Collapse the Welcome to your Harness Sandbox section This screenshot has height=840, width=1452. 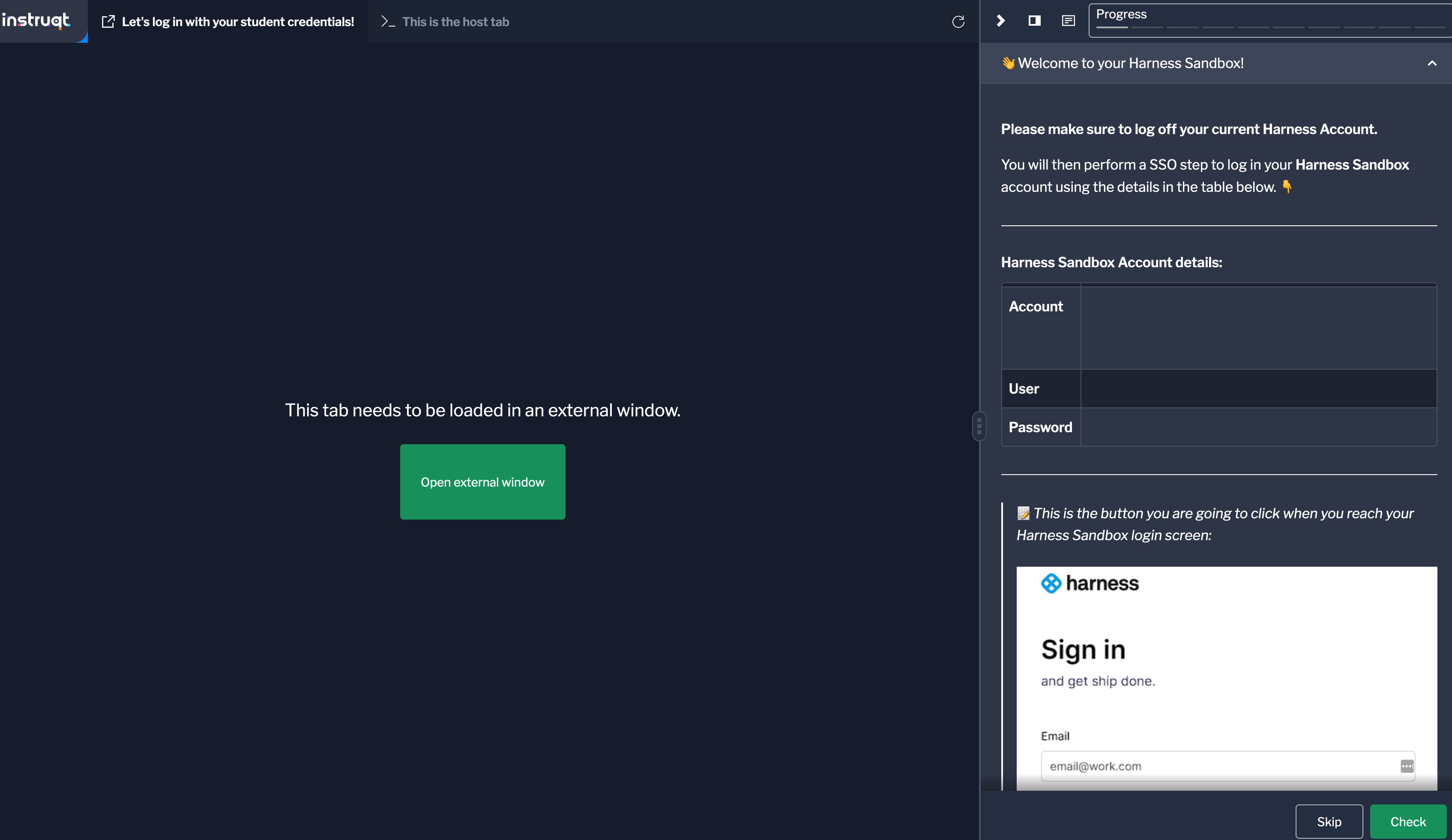1432,63
